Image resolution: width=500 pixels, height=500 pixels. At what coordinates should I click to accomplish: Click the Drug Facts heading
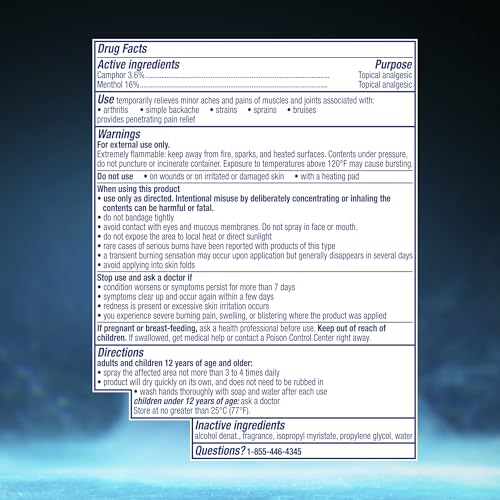tap(122, 49)
